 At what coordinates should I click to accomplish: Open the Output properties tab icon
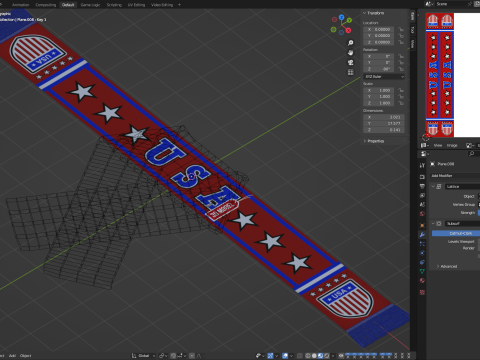(422, 186)
